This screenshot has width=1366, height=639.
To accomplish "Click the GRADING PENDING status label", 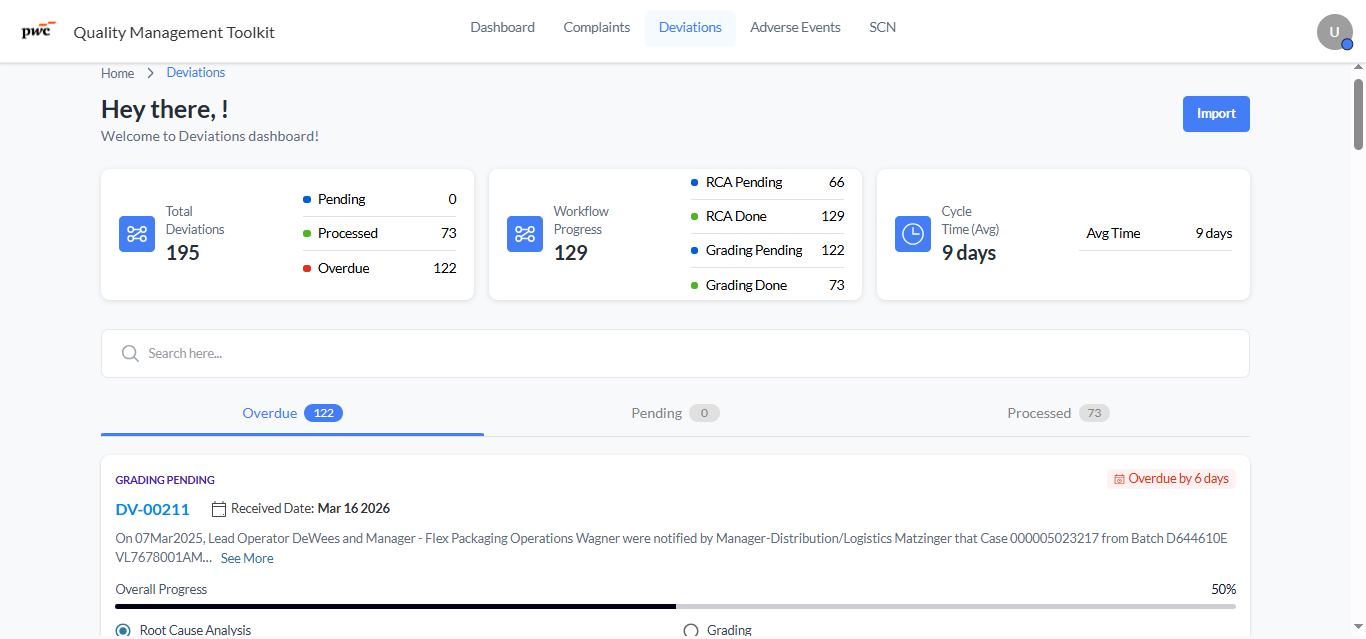I will (165, 480).
